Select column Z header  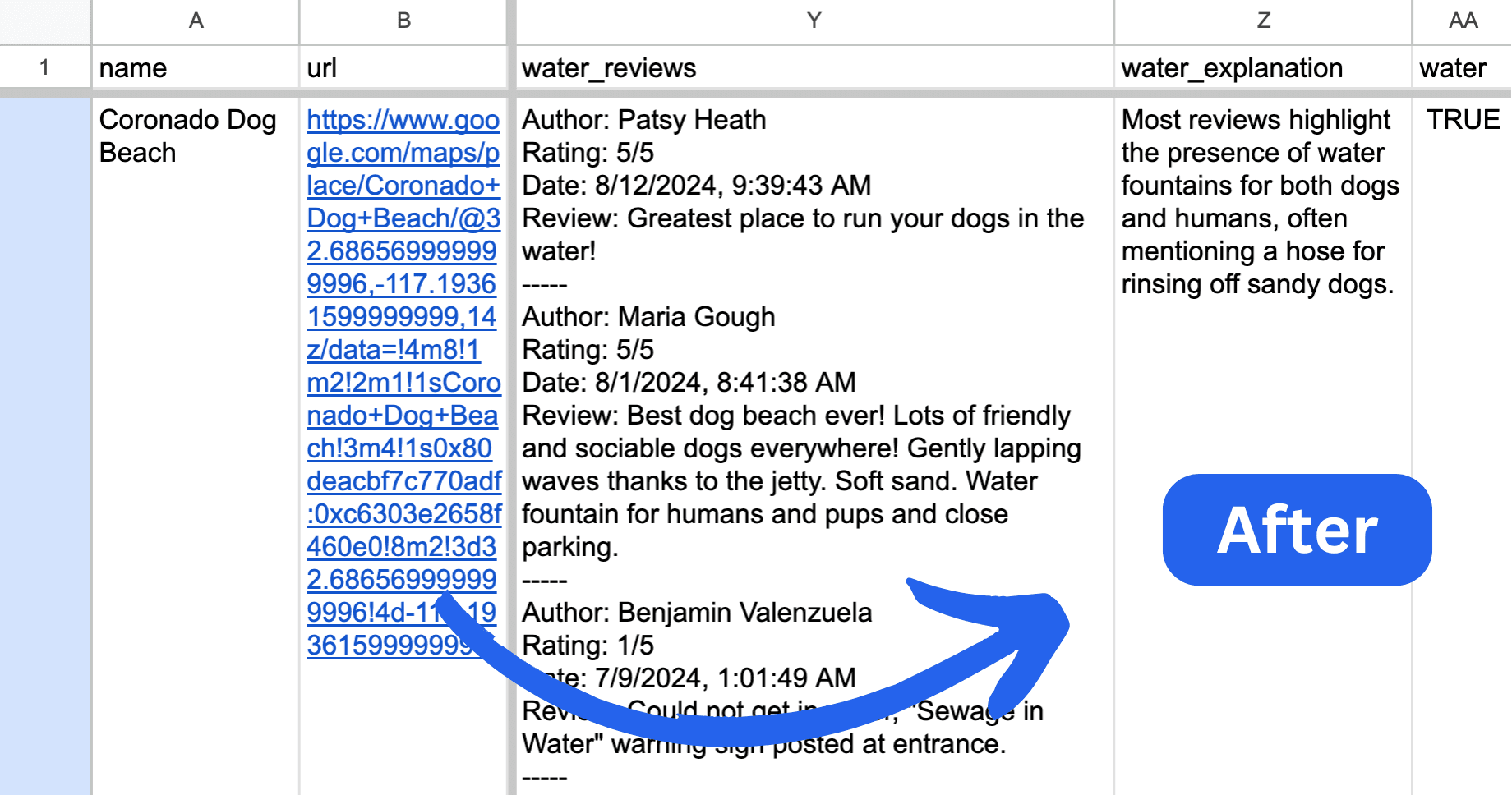[1263, 21]
